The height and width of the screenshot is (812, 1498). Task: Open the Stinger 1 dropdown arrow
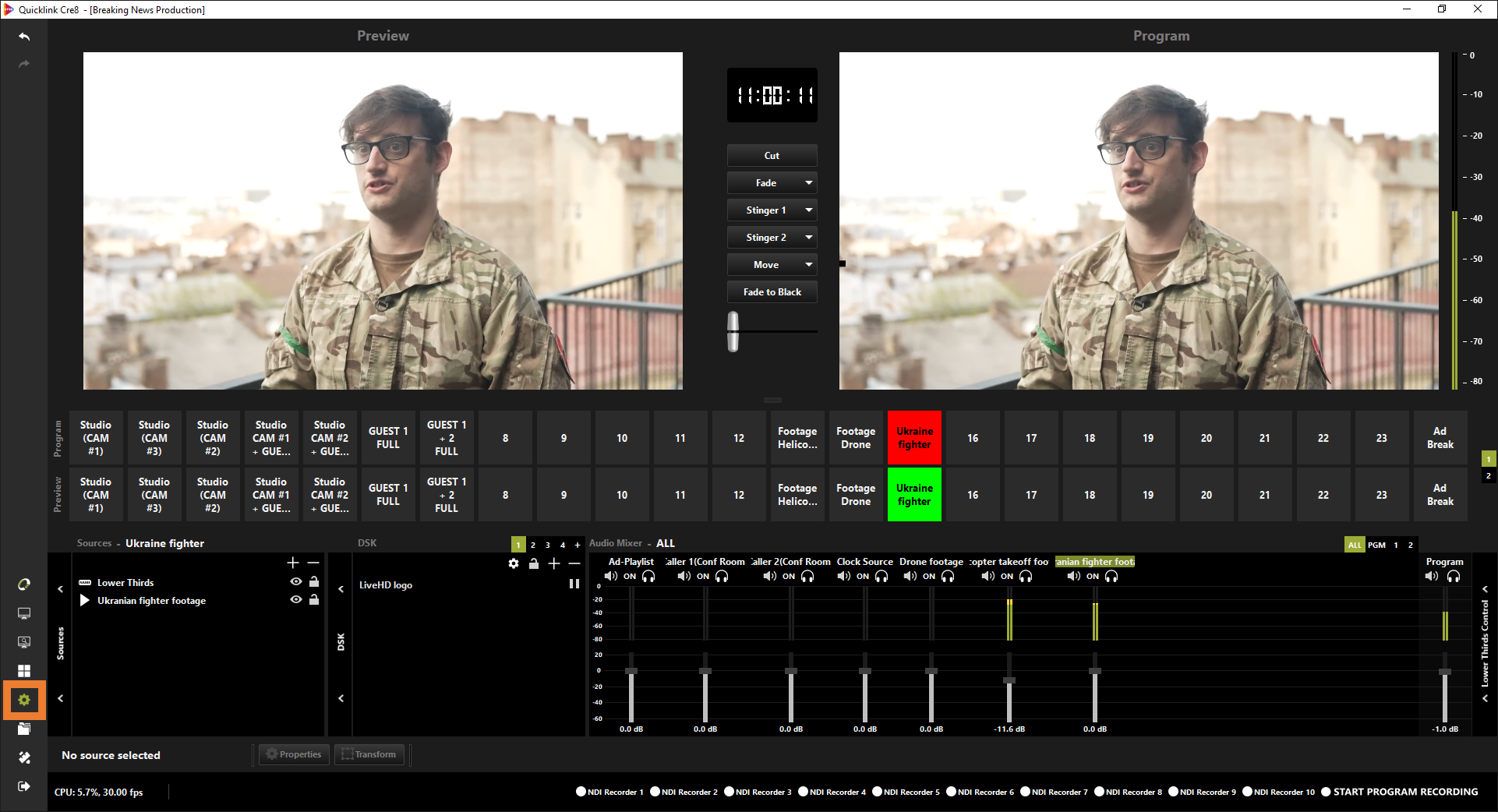point(809,210)
